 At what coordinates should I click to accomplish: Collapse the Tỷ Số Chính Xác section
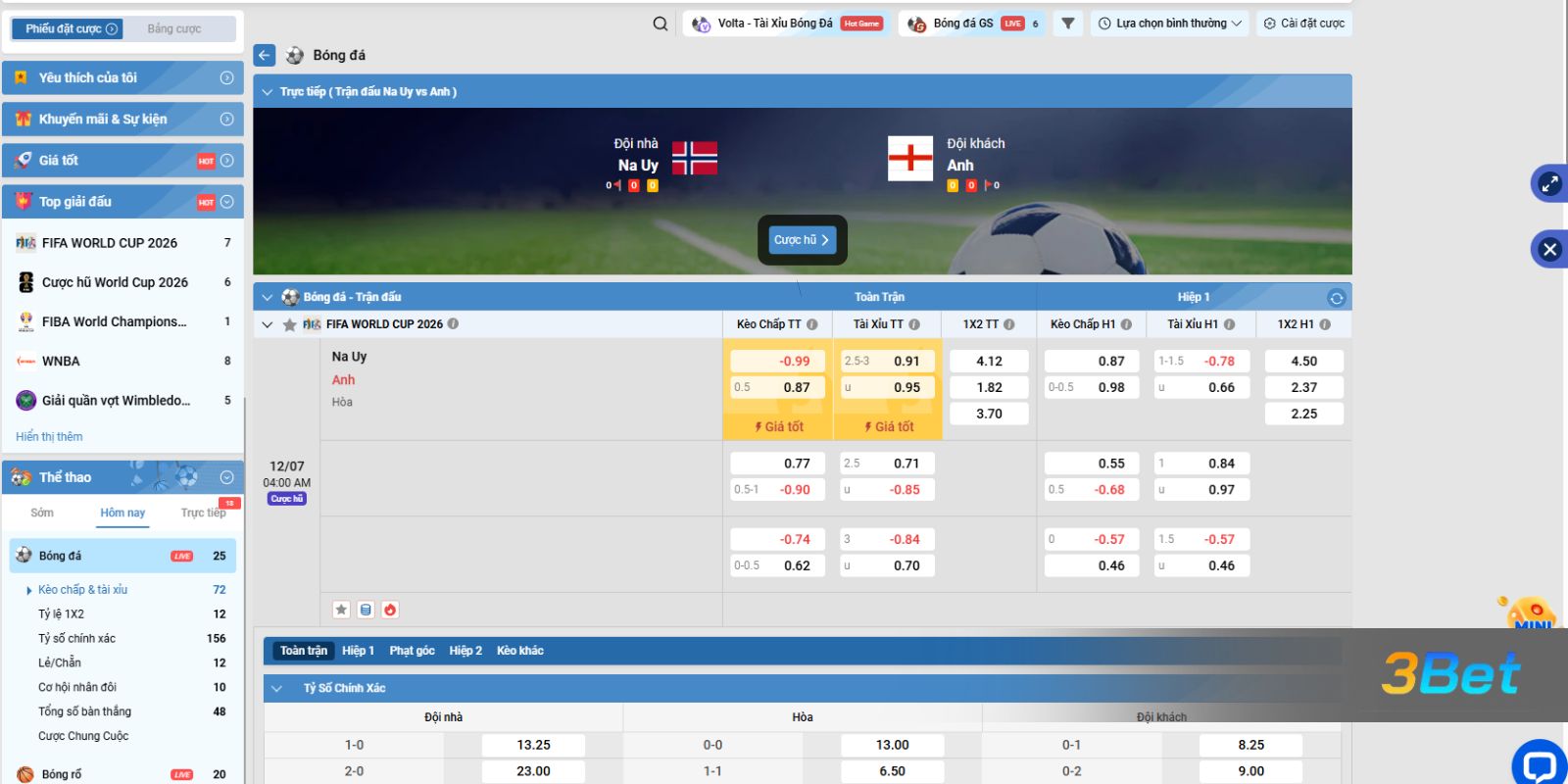(x=276, y=688)
